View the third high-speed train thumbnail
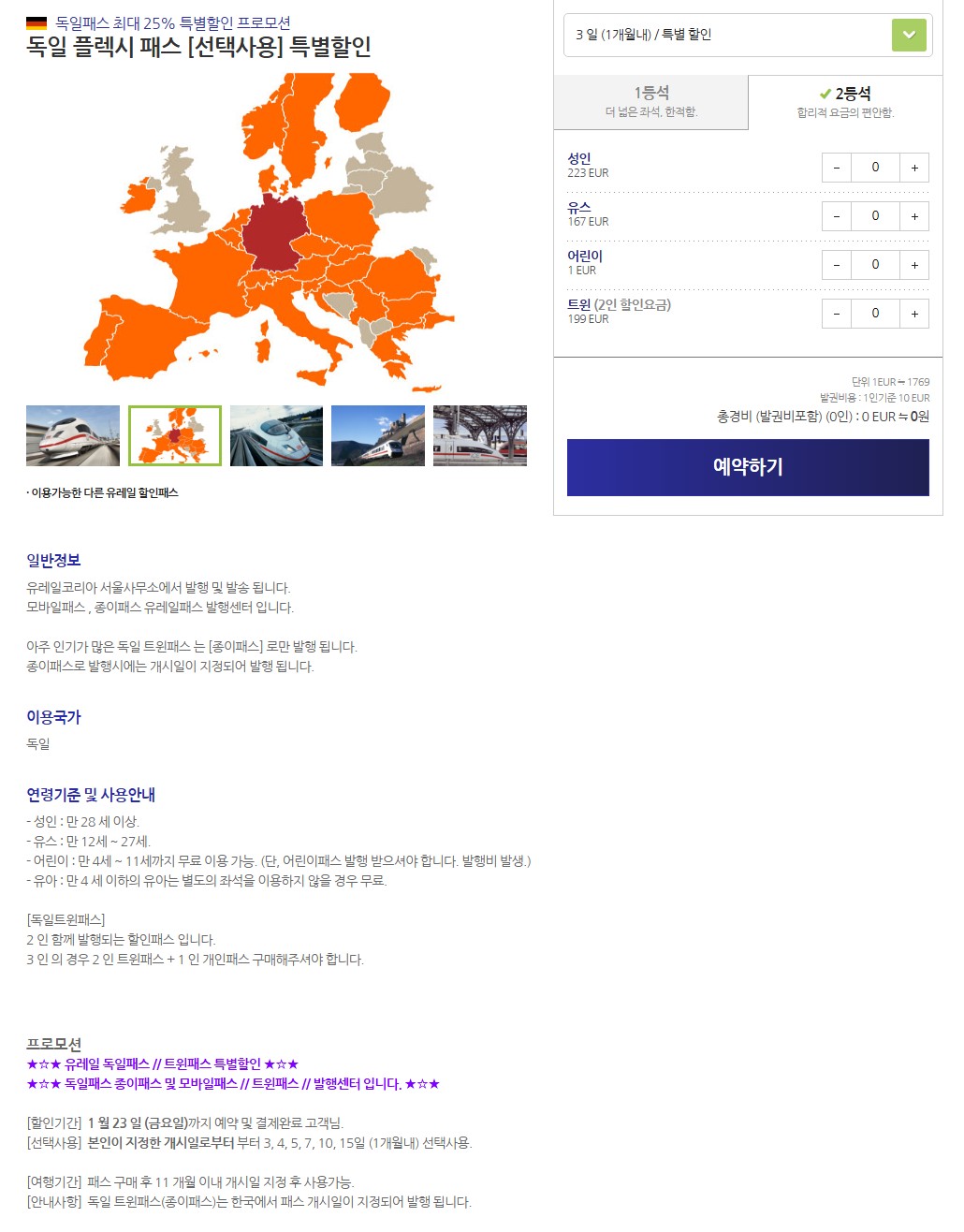The image size is (964, 1232). pos(276,435)
